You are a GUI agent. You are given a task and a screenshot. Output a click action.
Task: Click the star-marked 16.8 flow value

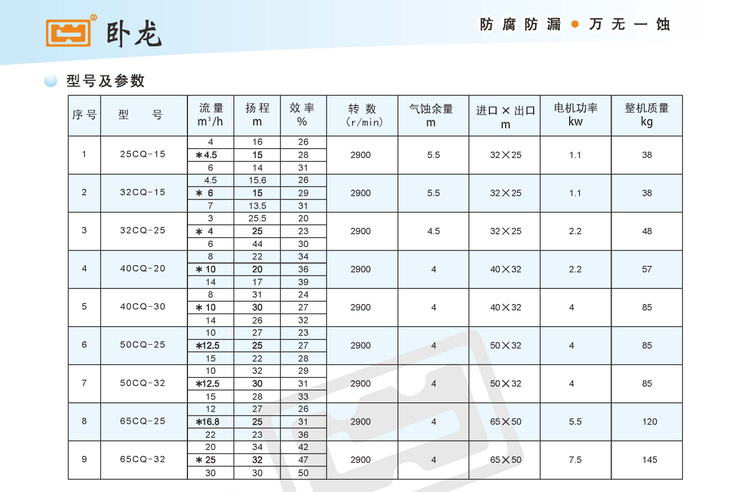[x=210, y=422]
